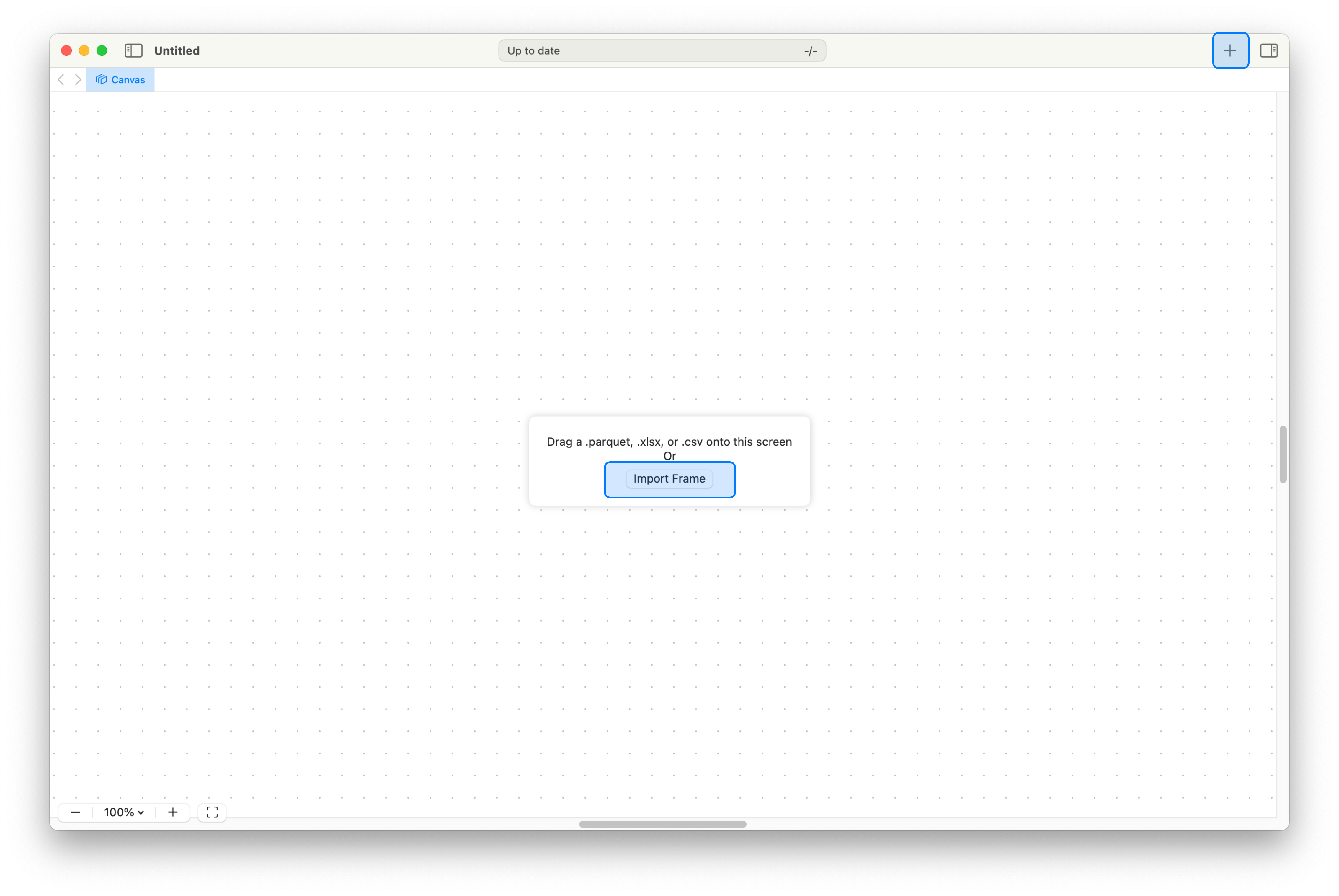Click the plus add button in title bar
The image size is (1339, 896).
1230,50
